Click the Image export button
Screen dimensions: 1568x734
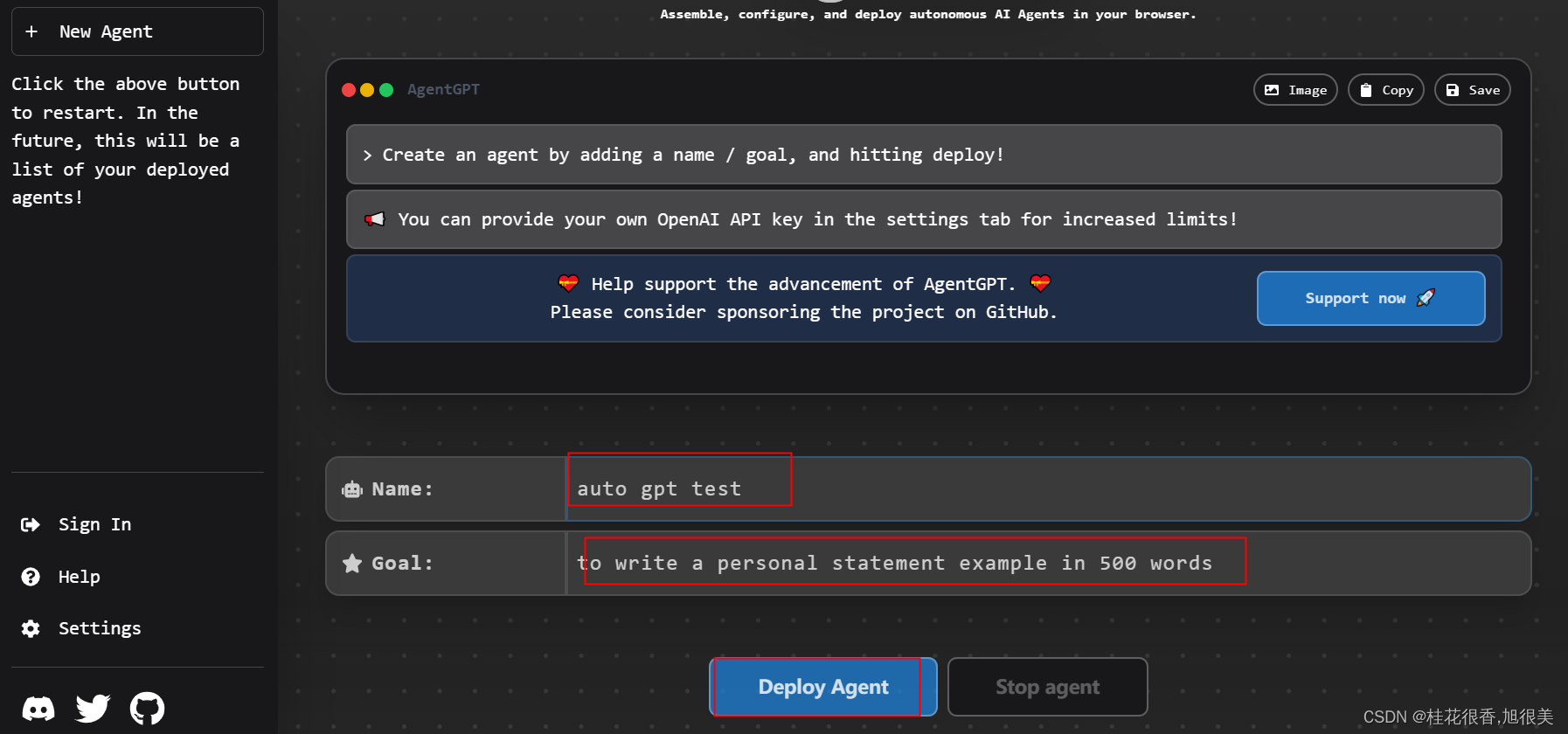click(x=1295, y=90)
